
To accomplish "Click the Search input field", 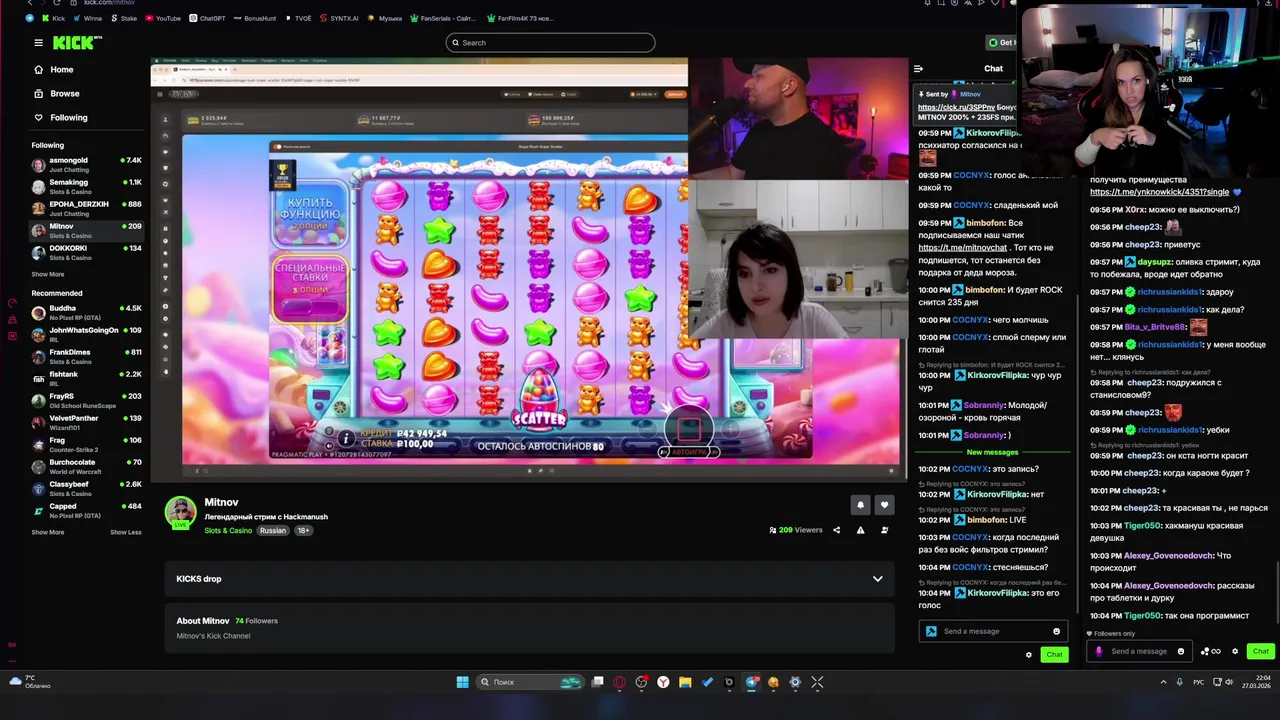I will pos(550,42).
